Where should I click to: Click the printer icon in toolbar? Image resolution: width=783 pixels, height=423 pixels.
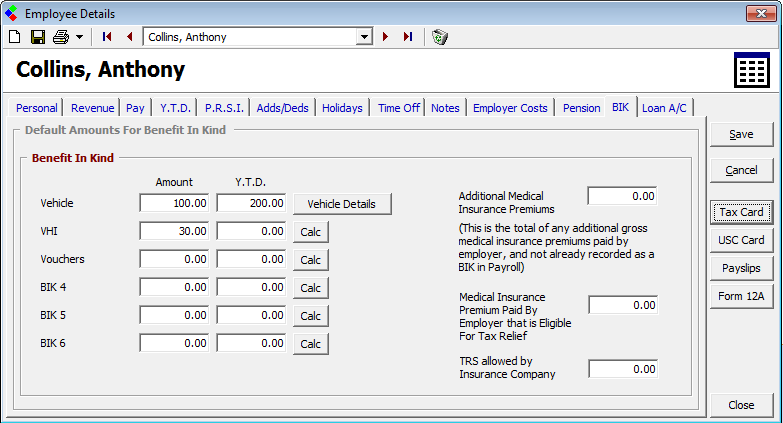[x=61, y=37]
